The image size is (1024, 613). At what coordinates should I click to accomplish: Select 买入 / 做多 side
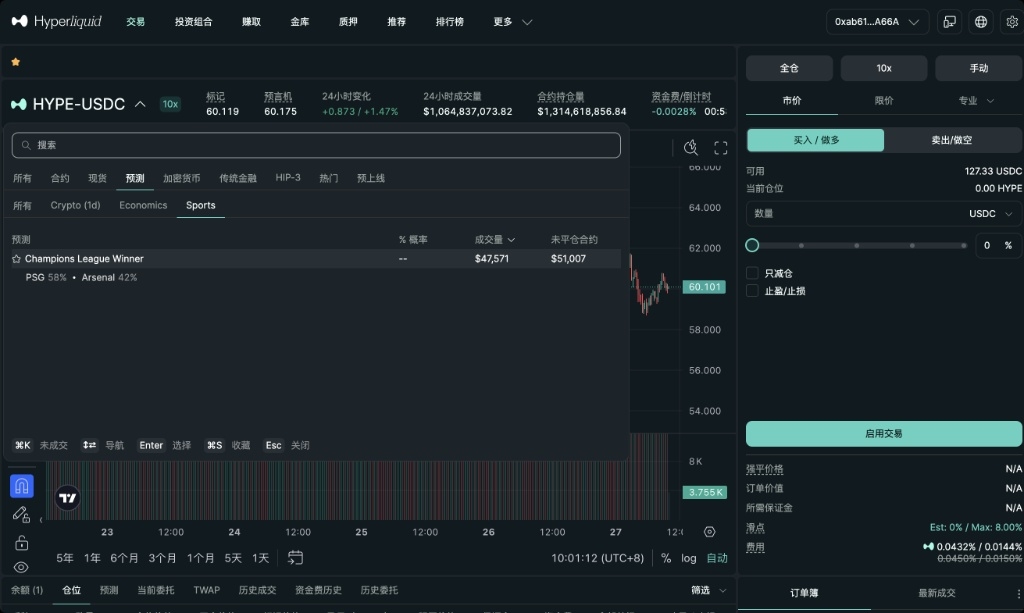pyautogui.click(x=816, y=140)
